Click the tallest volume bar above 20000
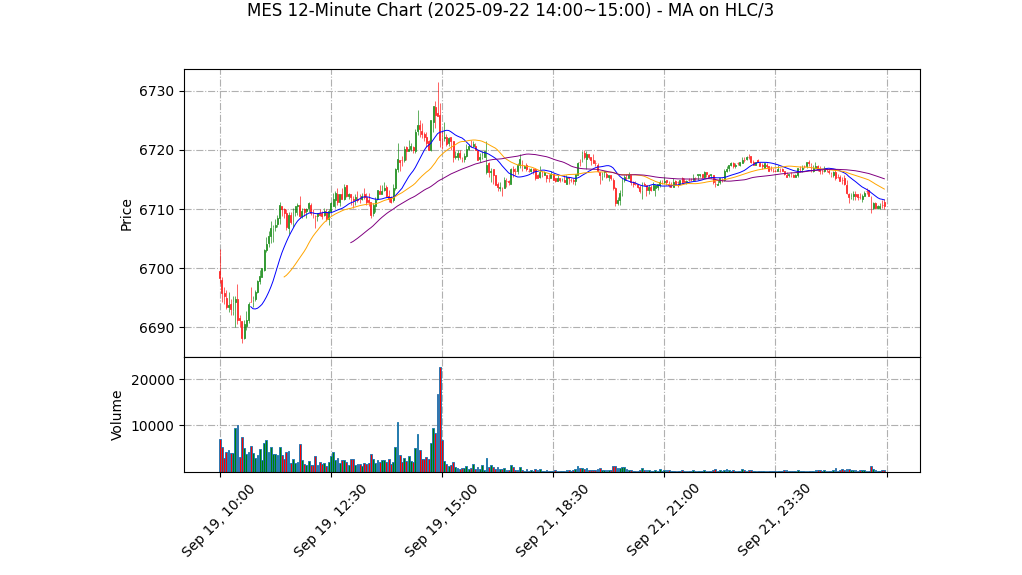Image resolution: width=1022 pixels, height=575 pixels. [x=441, y=420]
